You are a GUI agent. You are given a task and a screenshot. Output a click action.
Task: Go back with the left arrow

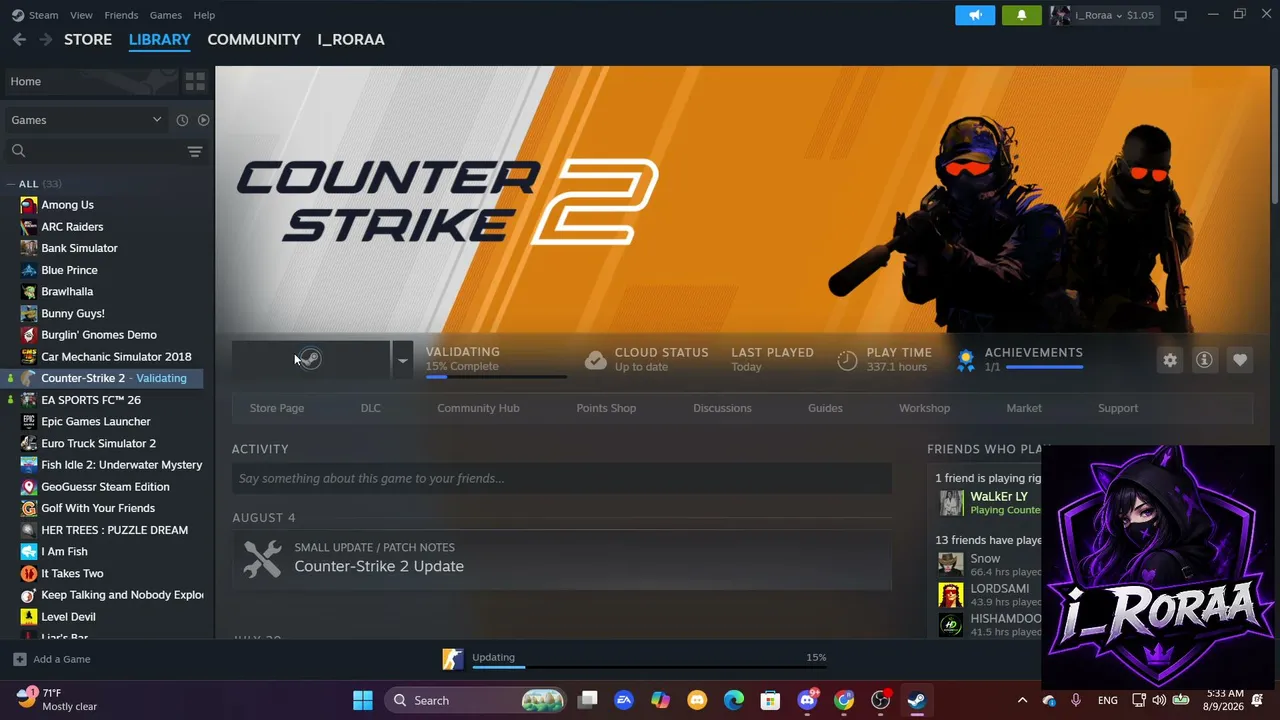point(19,40)
